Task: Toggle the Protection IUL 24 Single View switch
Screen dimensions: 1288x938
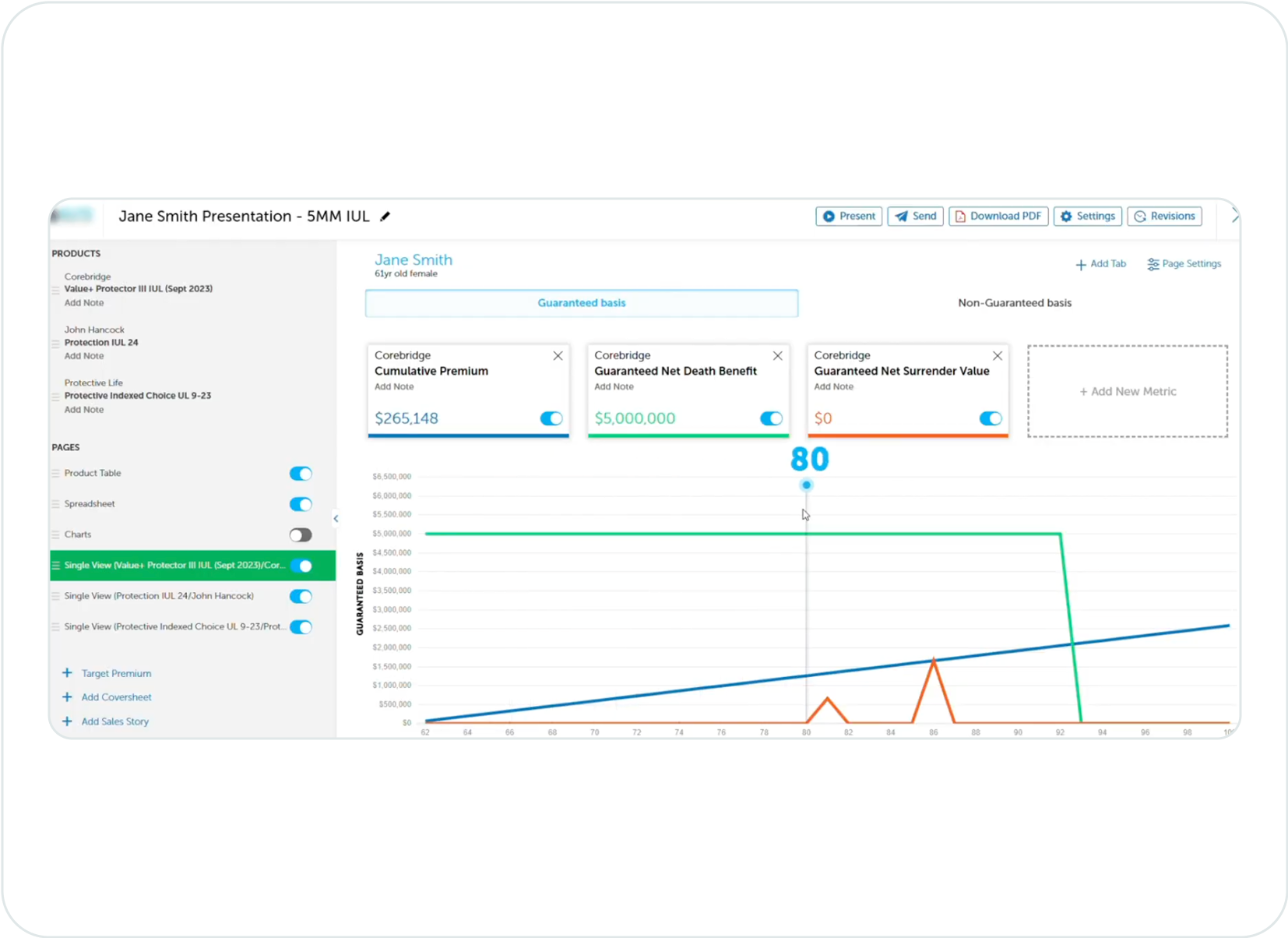Action: click(x=301, y=597)
